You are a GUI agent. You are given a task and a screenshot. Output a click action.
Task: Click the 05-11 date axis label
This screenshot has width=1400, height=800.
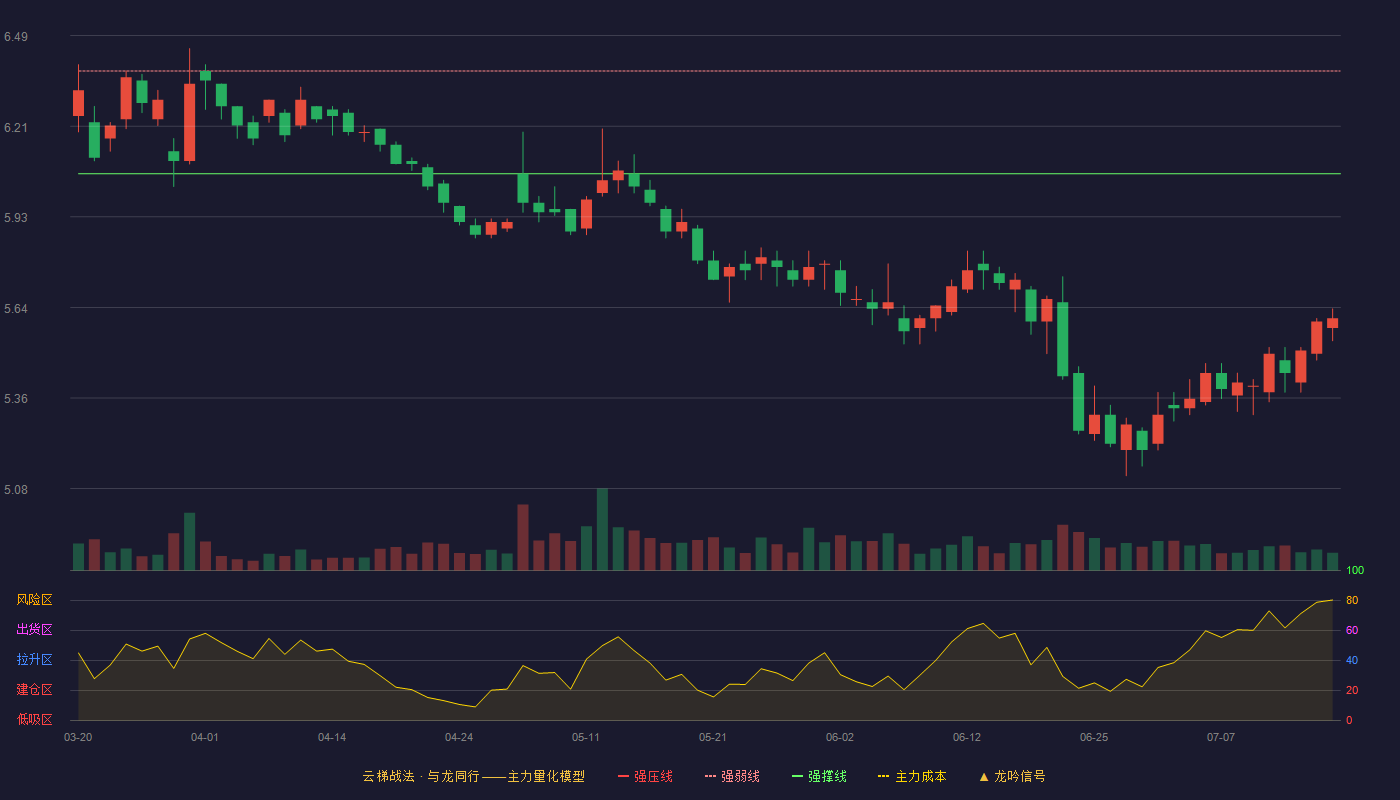coord(586,737)
